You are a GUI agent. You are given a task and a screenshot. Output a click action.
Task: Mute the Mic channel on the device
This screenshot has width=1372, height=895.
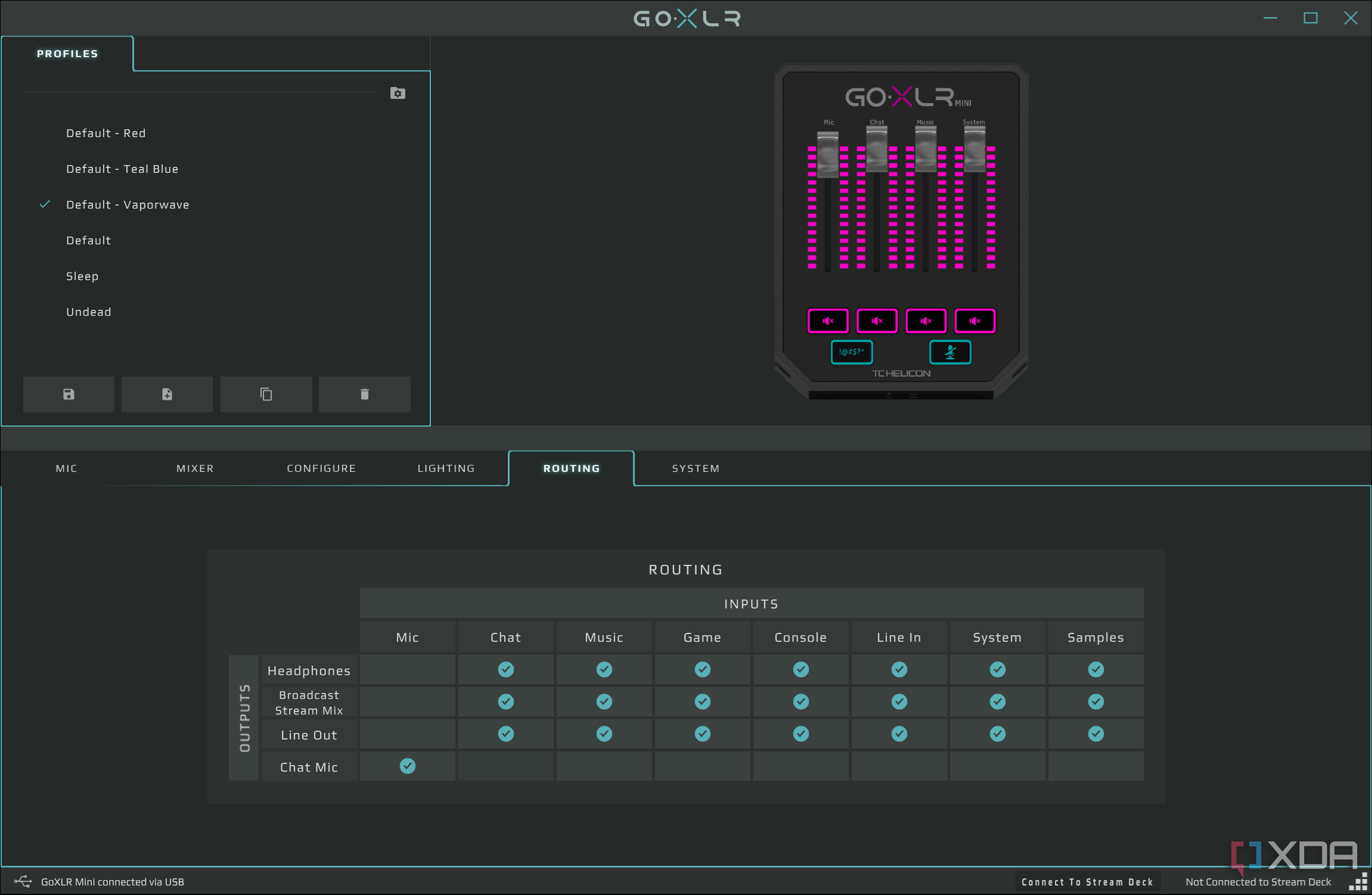[x=828, y=321]
